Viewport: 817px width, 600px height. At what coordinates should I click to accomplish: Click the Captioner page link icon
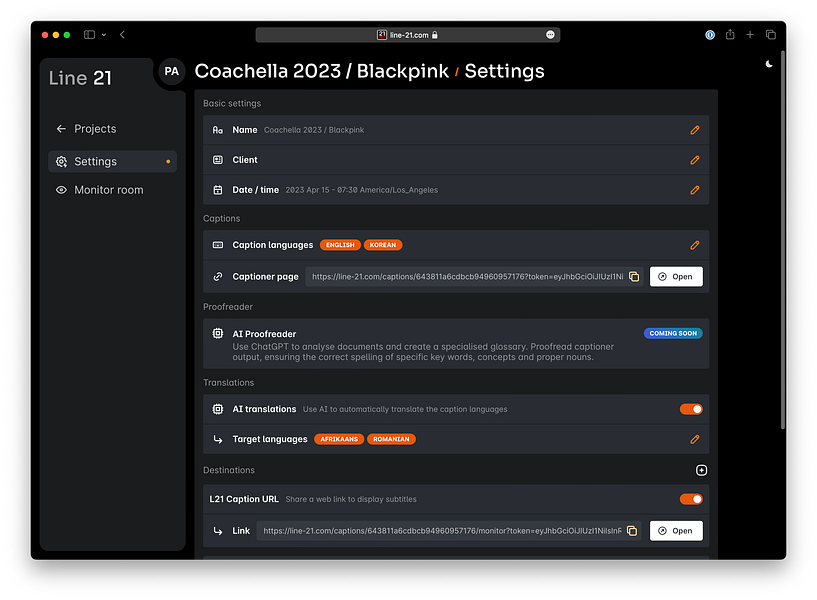[x=218, y=277]
